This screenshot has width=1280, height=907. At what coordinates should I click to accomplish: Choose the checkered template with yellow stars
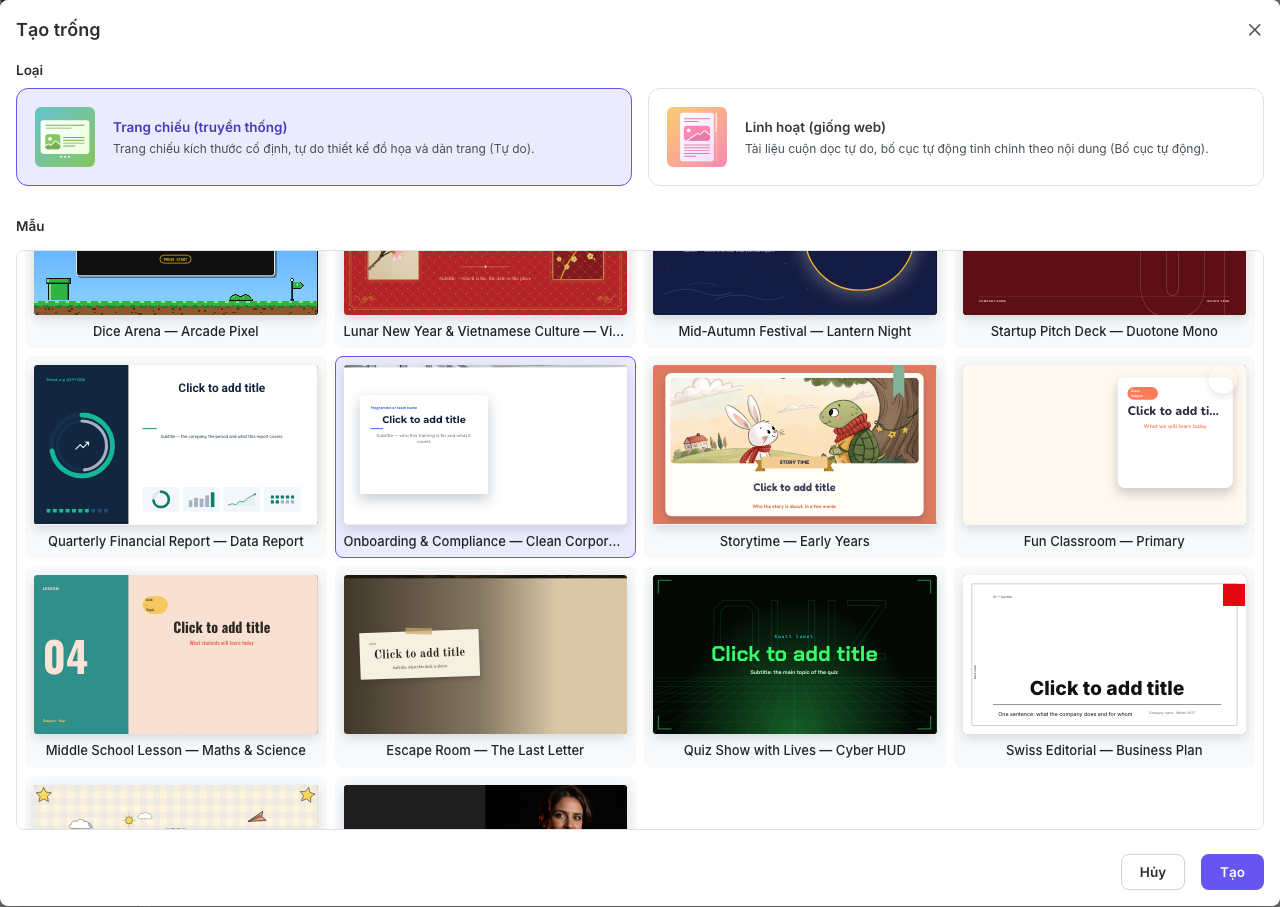click(x=176, y=807)
